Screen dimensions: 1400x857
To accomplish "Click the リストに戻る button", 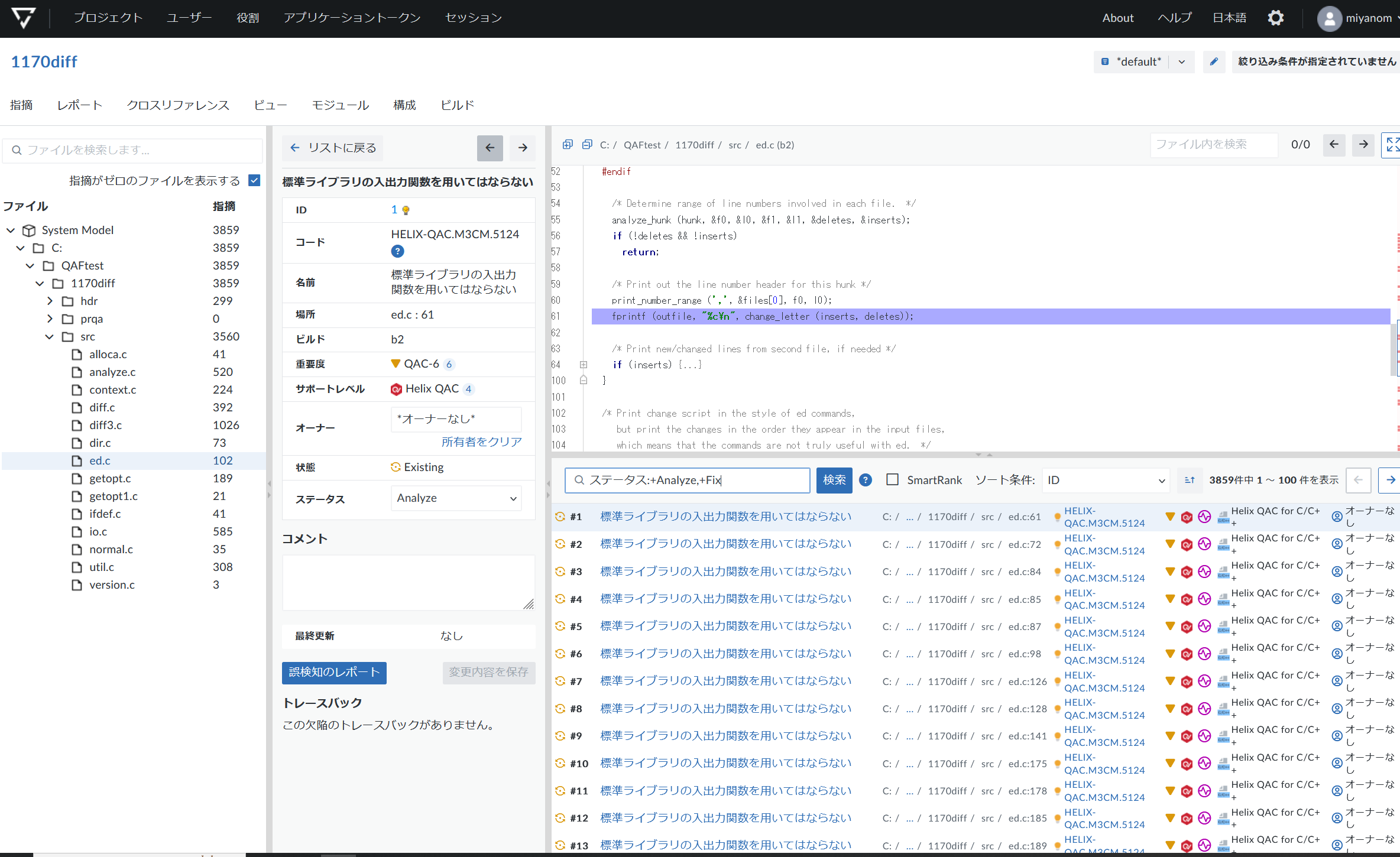I will click(x=333, y=148).
